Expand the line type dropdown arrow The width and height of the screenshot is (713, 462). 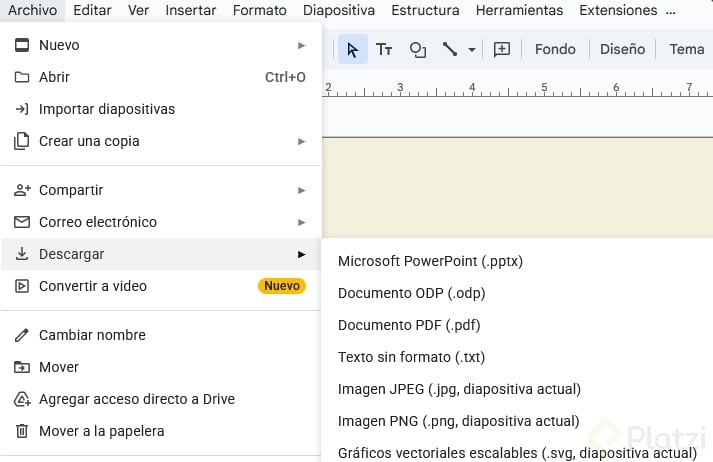[472, 49]
